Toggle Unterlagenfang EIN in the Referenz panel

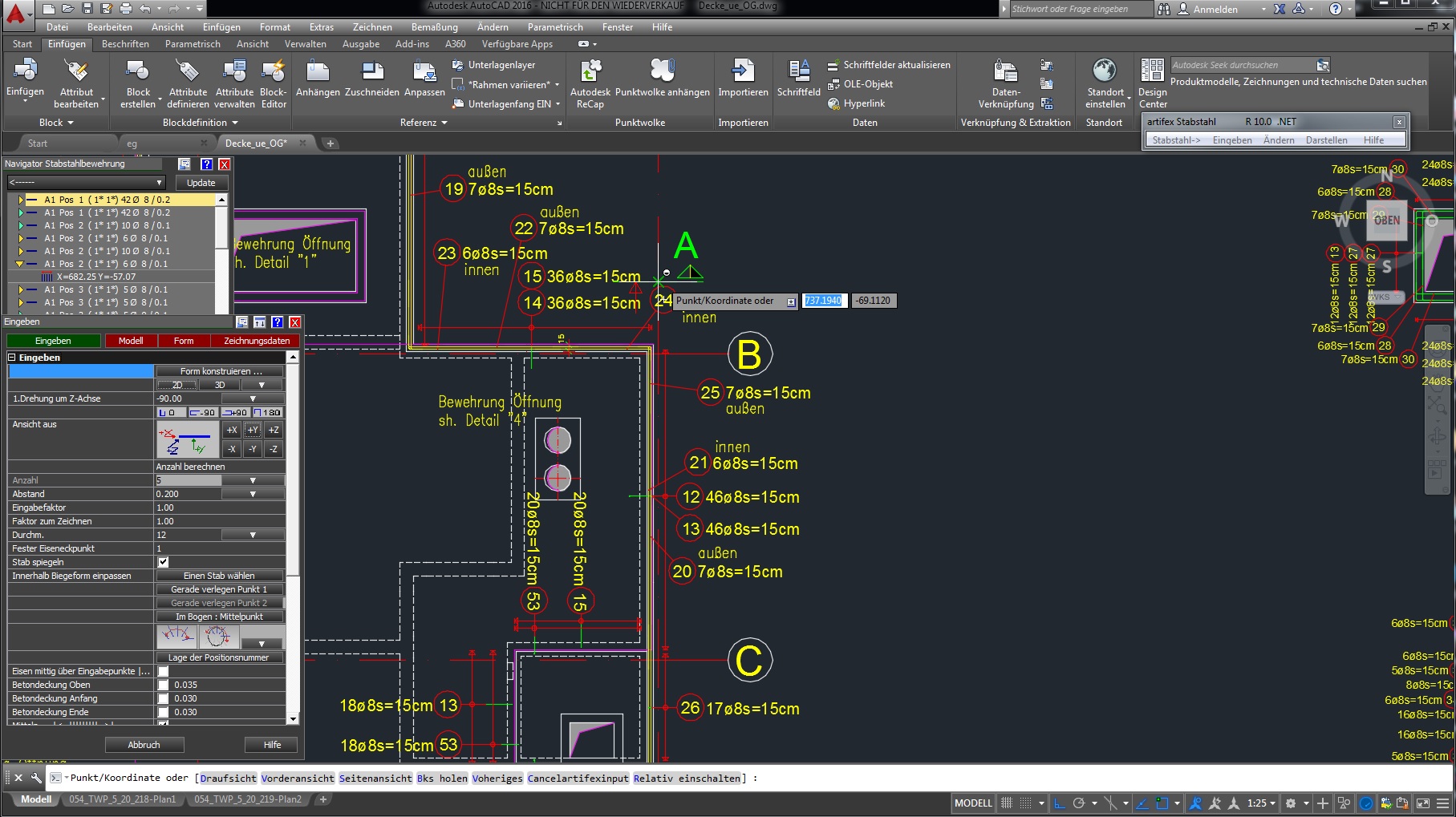[x=504, y=103]
